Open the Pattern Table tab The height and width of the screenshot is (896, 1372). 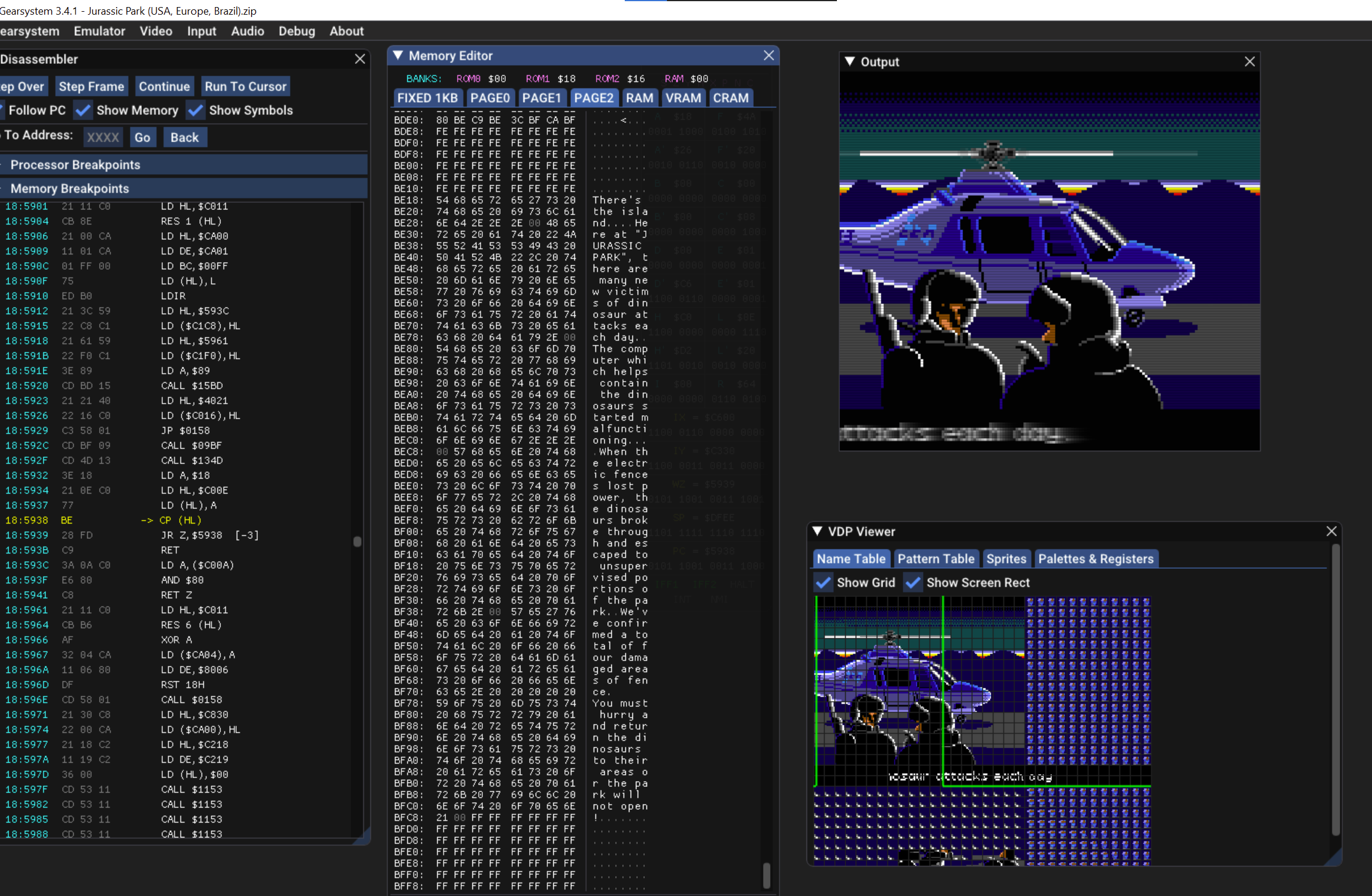(936, 559)
